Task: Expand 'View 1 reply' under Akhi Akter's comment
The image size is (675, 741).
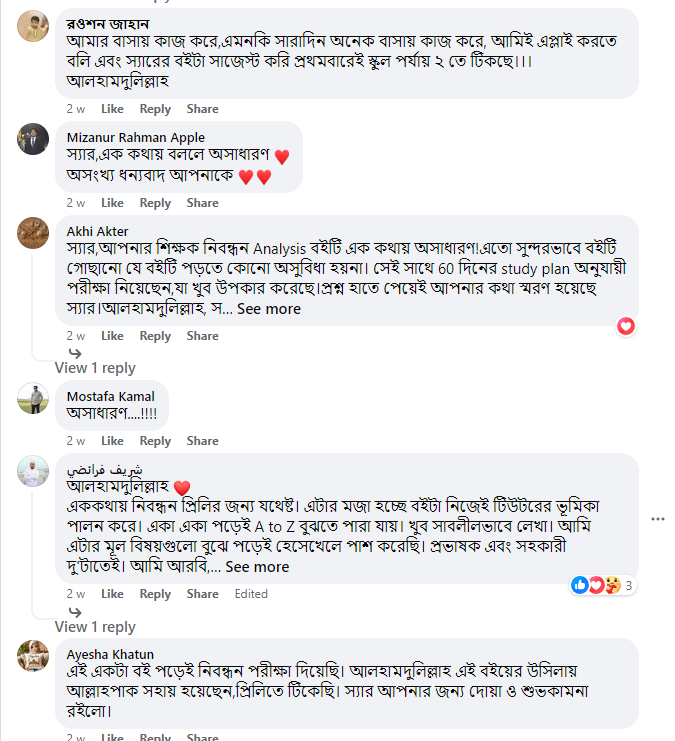Action: pyautogui.click(x=95, y=368)
